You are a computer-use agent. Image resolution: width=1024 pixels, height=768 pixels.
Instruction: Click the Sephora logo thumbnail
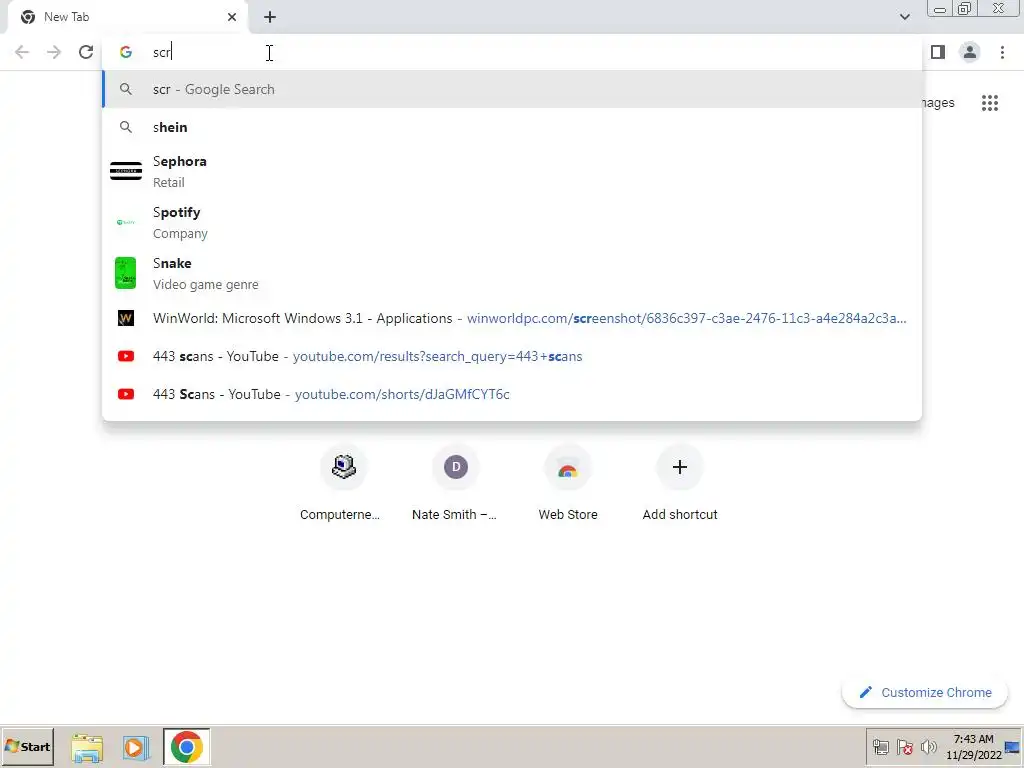click(x=126, y=171)
